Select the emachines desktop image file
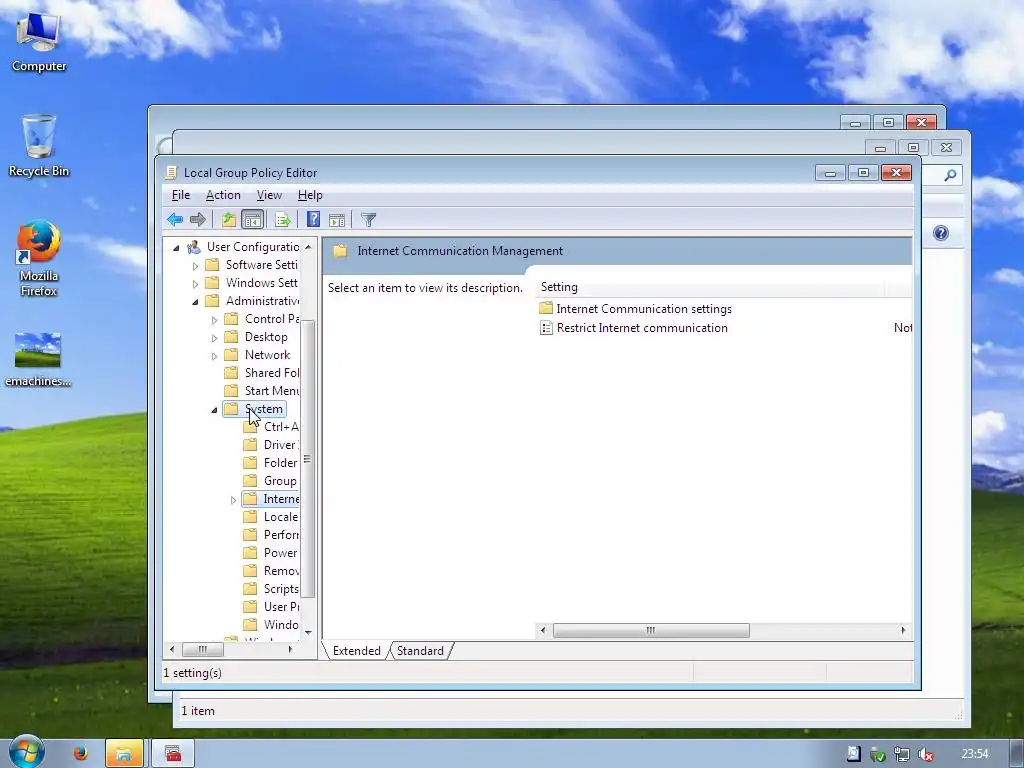This screenshot has width=1024, height=768. click(38, 359)
